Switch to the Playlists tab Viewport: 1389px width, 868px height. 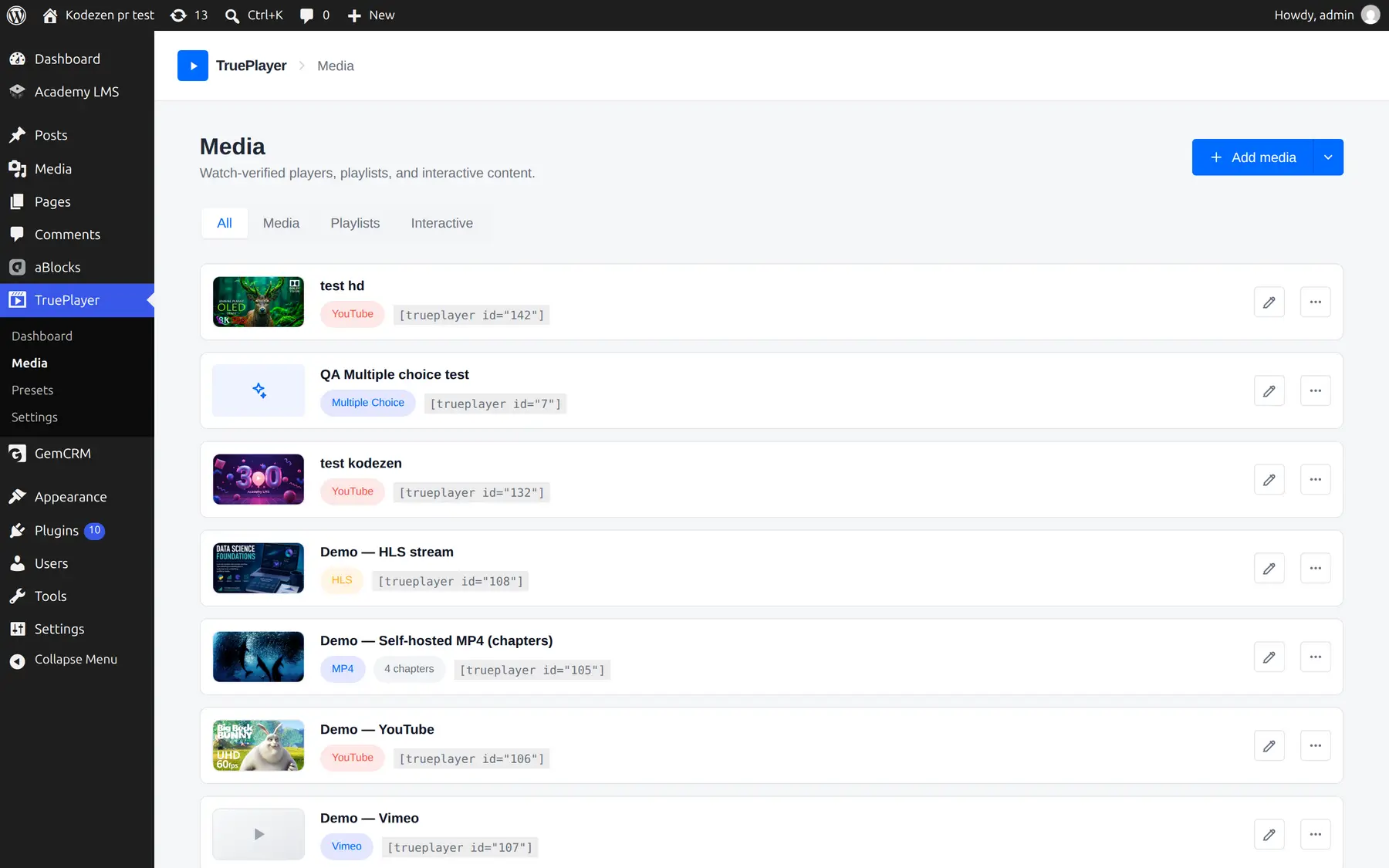(355, 223)
